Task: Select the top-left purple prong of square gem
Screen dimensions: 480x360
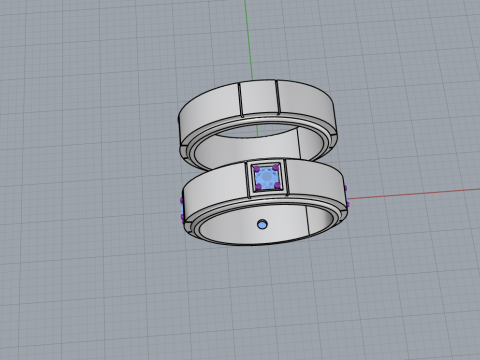Action: pos(256,169)
